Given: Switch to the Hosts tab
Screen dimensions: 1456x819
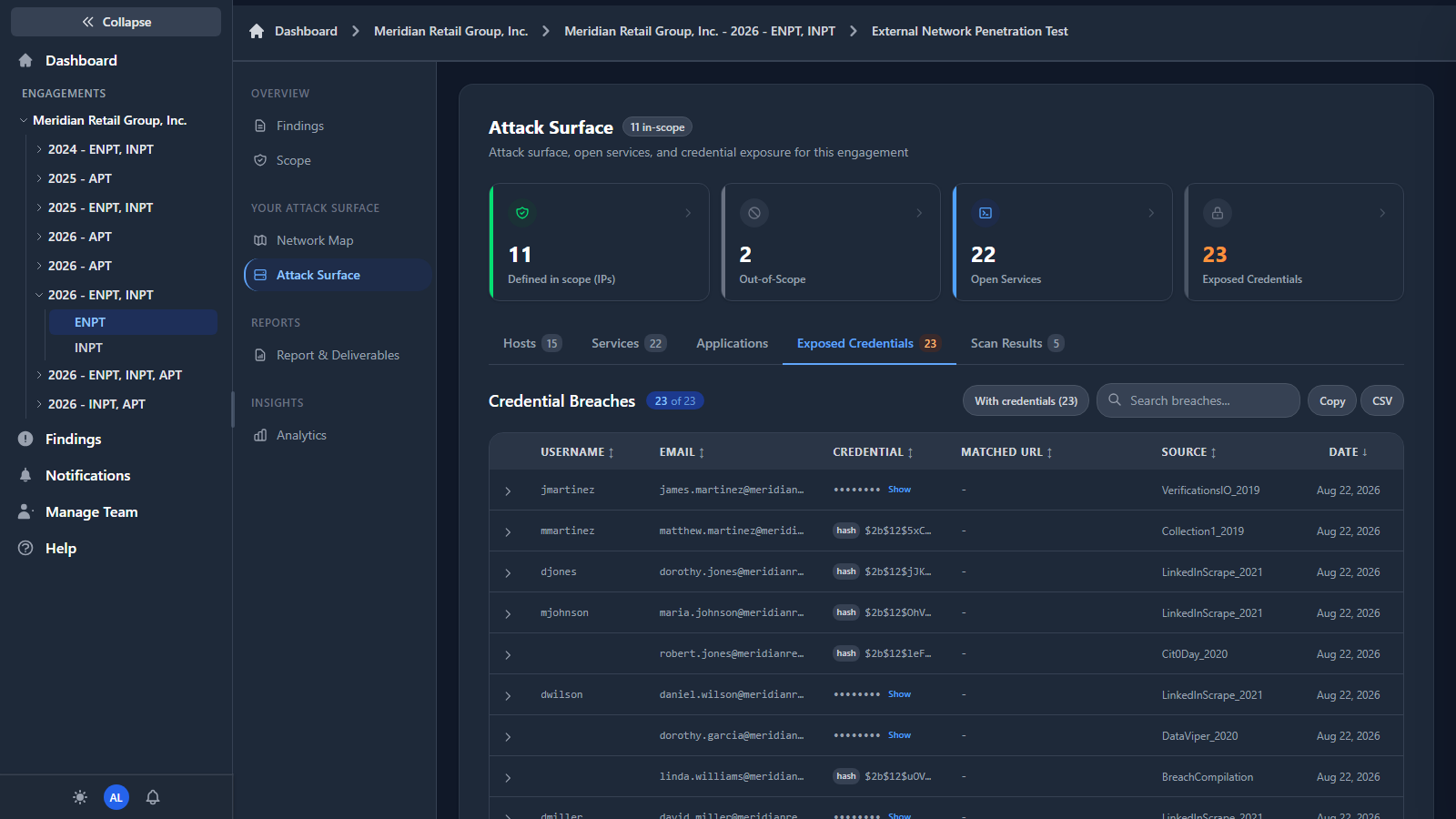Looking at the screenshot, I should tap(532, 343).
